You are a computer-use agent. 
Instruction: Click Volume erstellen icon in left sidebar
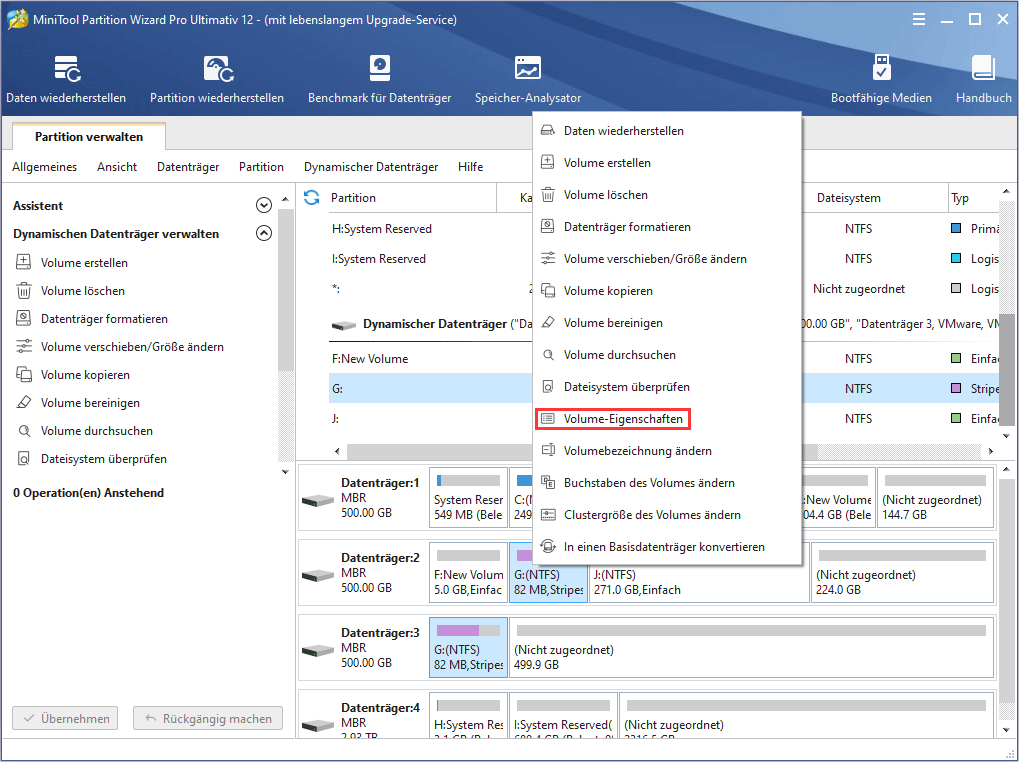23,262
